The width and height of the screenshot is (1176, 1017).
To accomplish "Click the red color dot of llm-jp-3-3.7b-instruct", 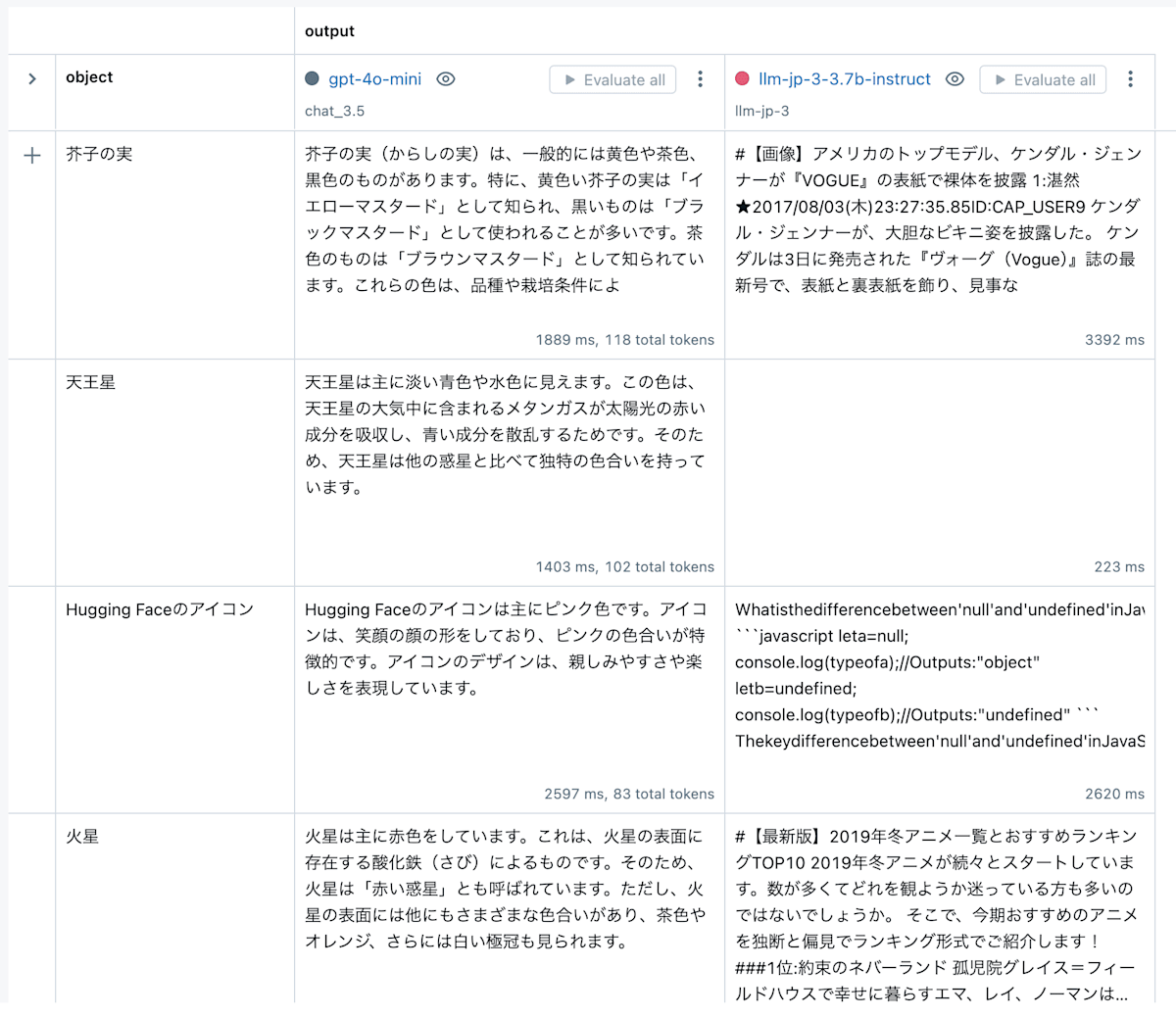I will 742,78.
